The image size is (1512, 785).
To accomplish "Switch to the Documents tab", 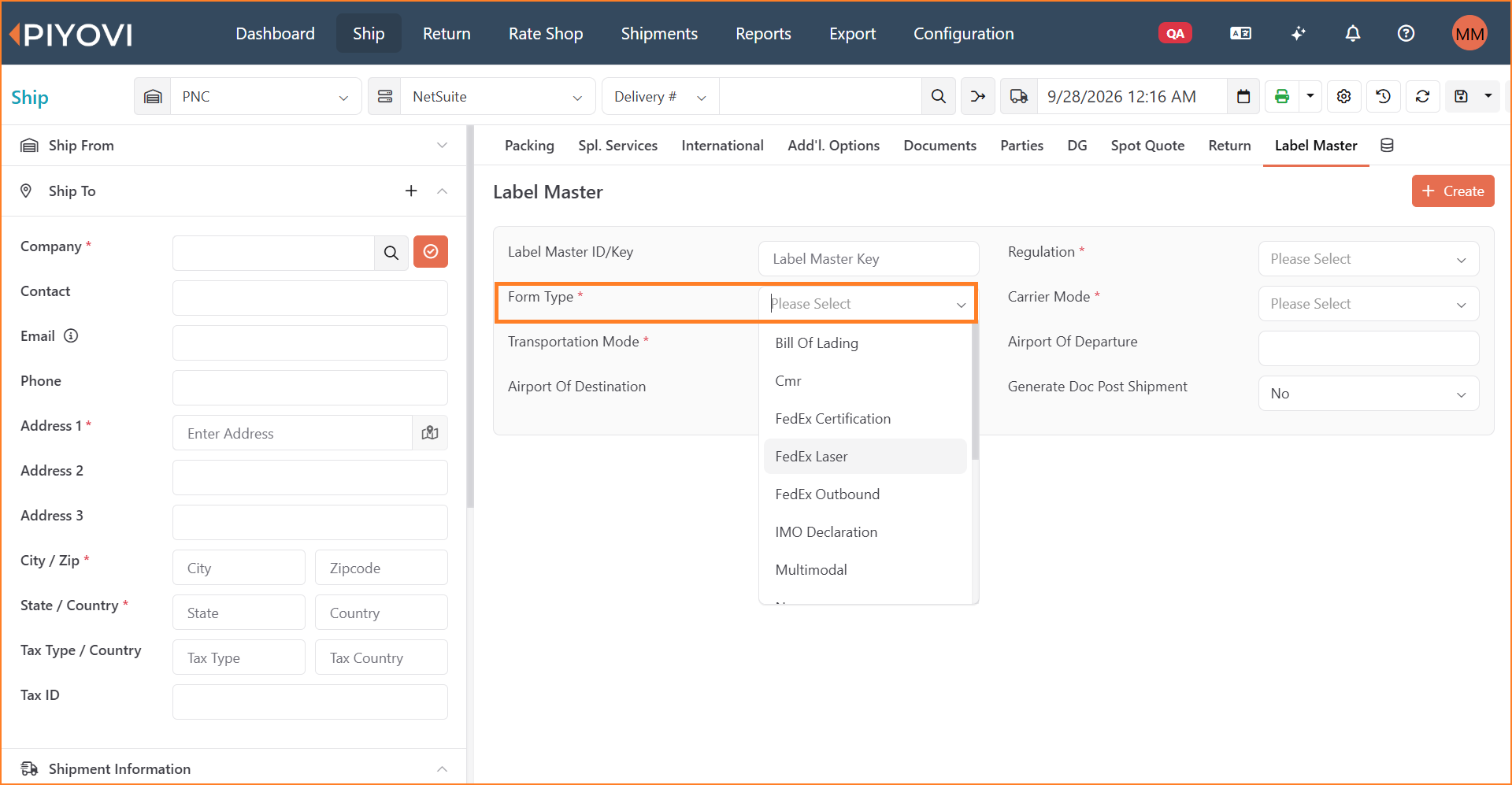I will [x=939, y=145].
